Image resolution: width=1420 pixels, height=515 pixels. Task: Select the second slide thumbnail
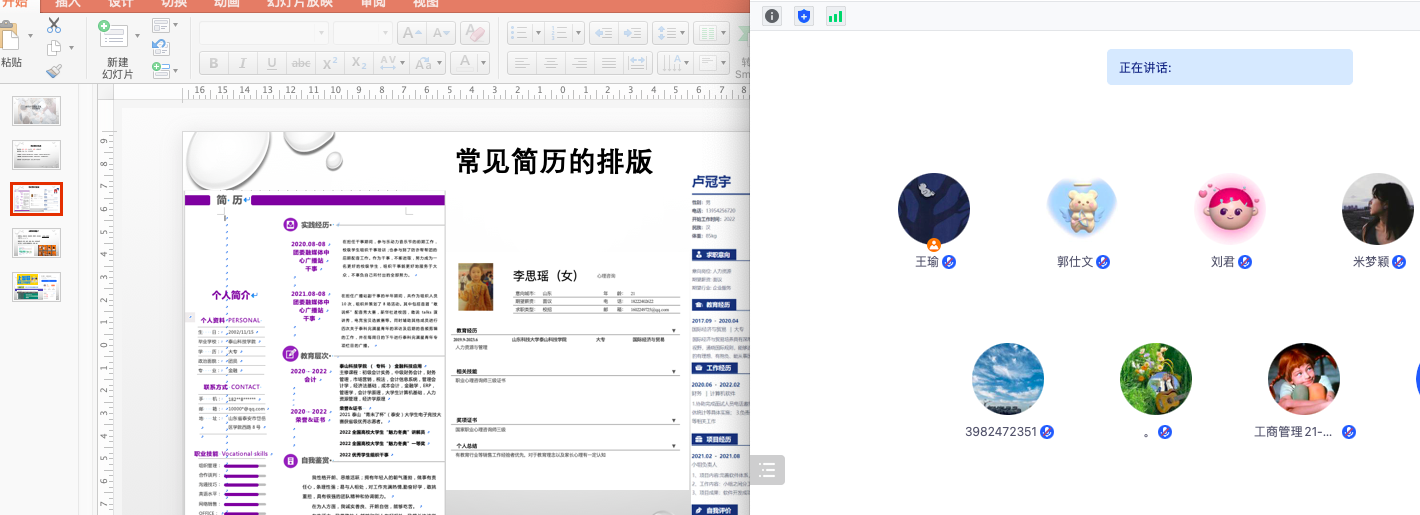point(36,155)
